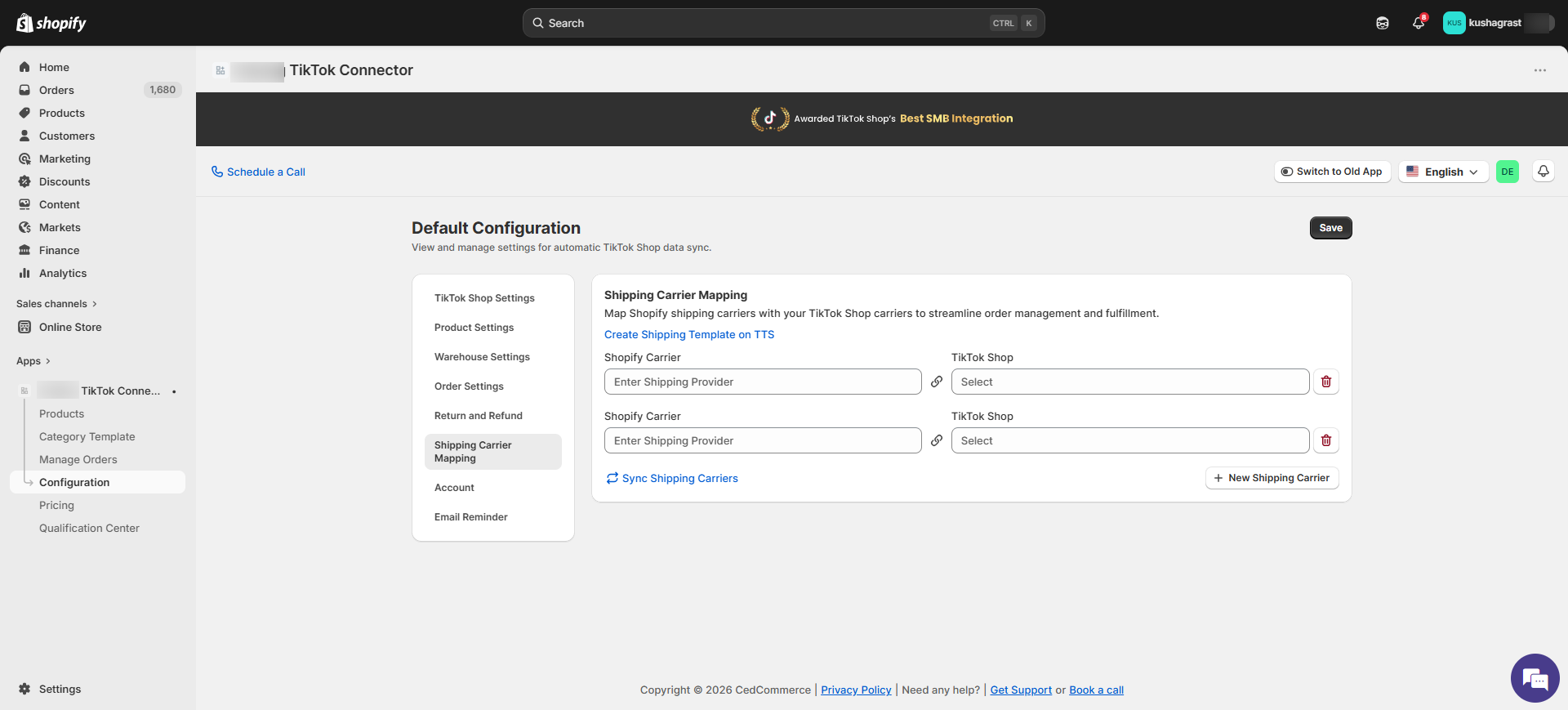Image resolution: width=1568 pixels, height=710 pixels.
Task: Click the Save button
Action: click(1330, 228)
